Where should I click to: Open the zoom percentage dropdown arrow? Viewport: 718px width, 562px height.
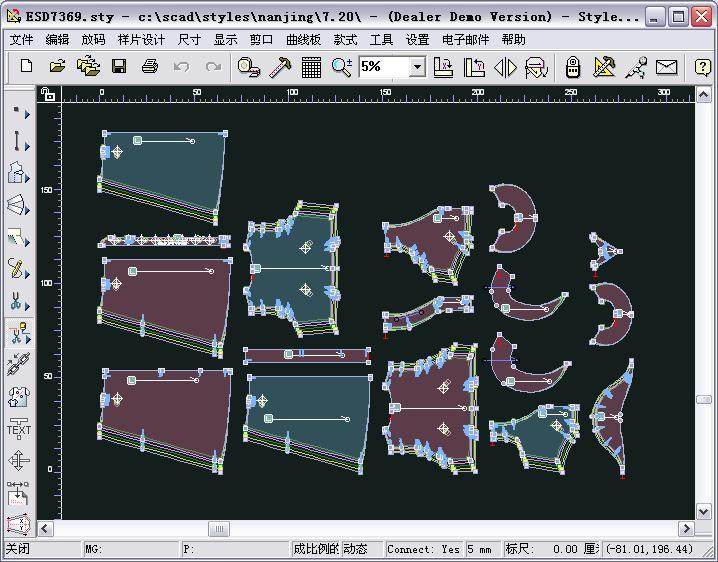(417, 67)
